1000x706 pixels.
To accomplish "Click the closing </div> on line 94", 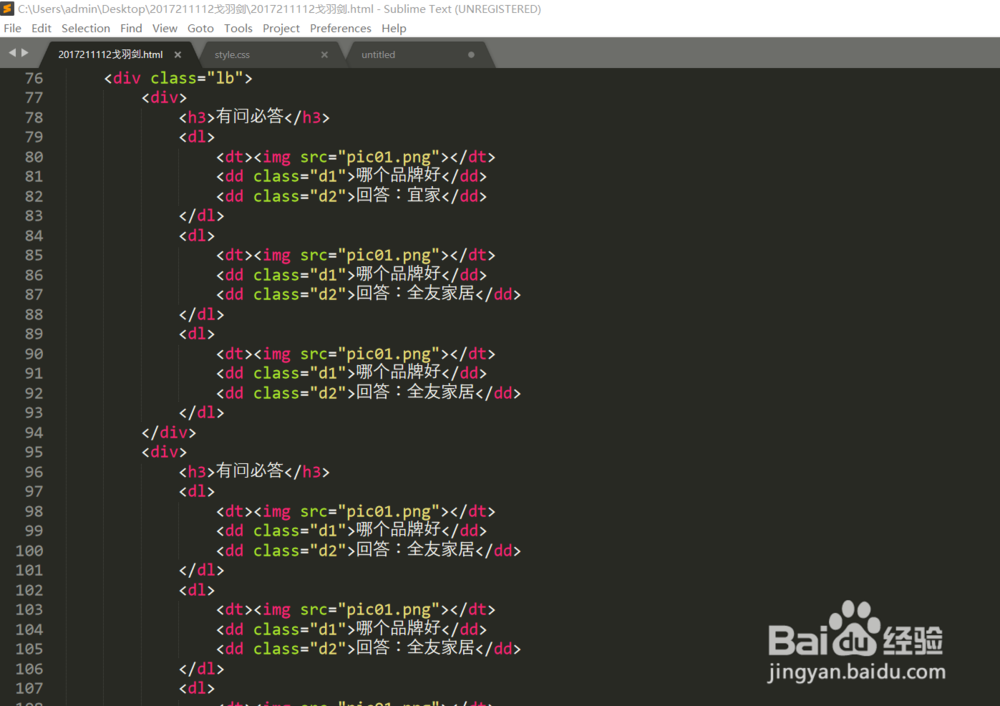I will [x=168, y=433].
